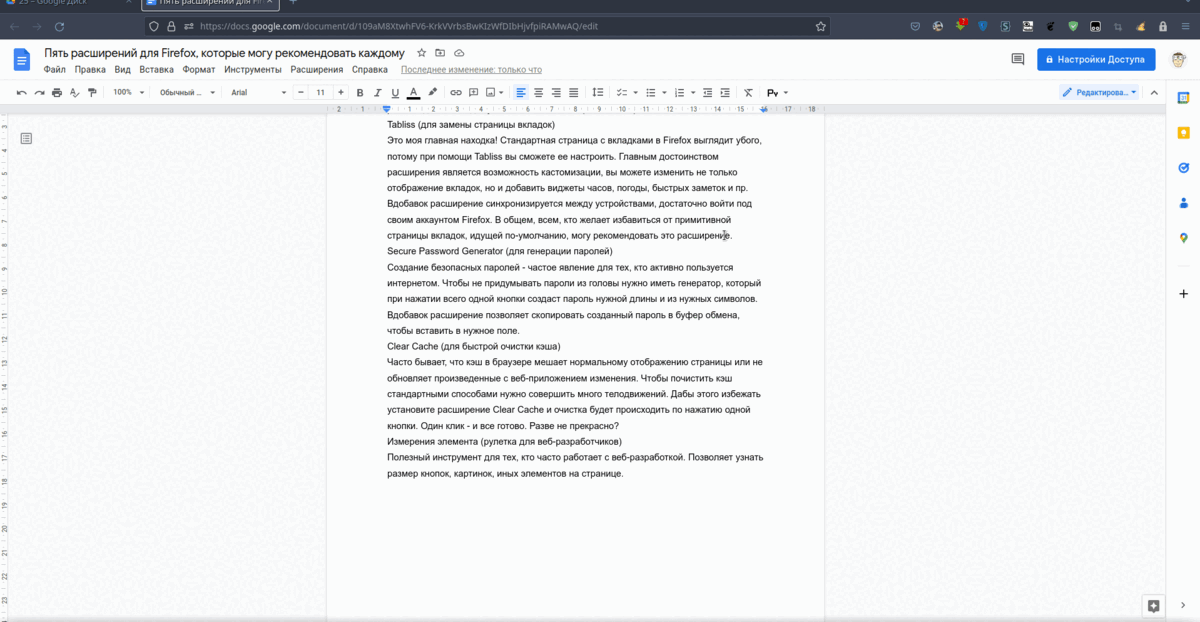The height and width of the screenshot is (622, 1200).
Task: Open Google Contacts in the side panel
Action: tap(1183, 203)
